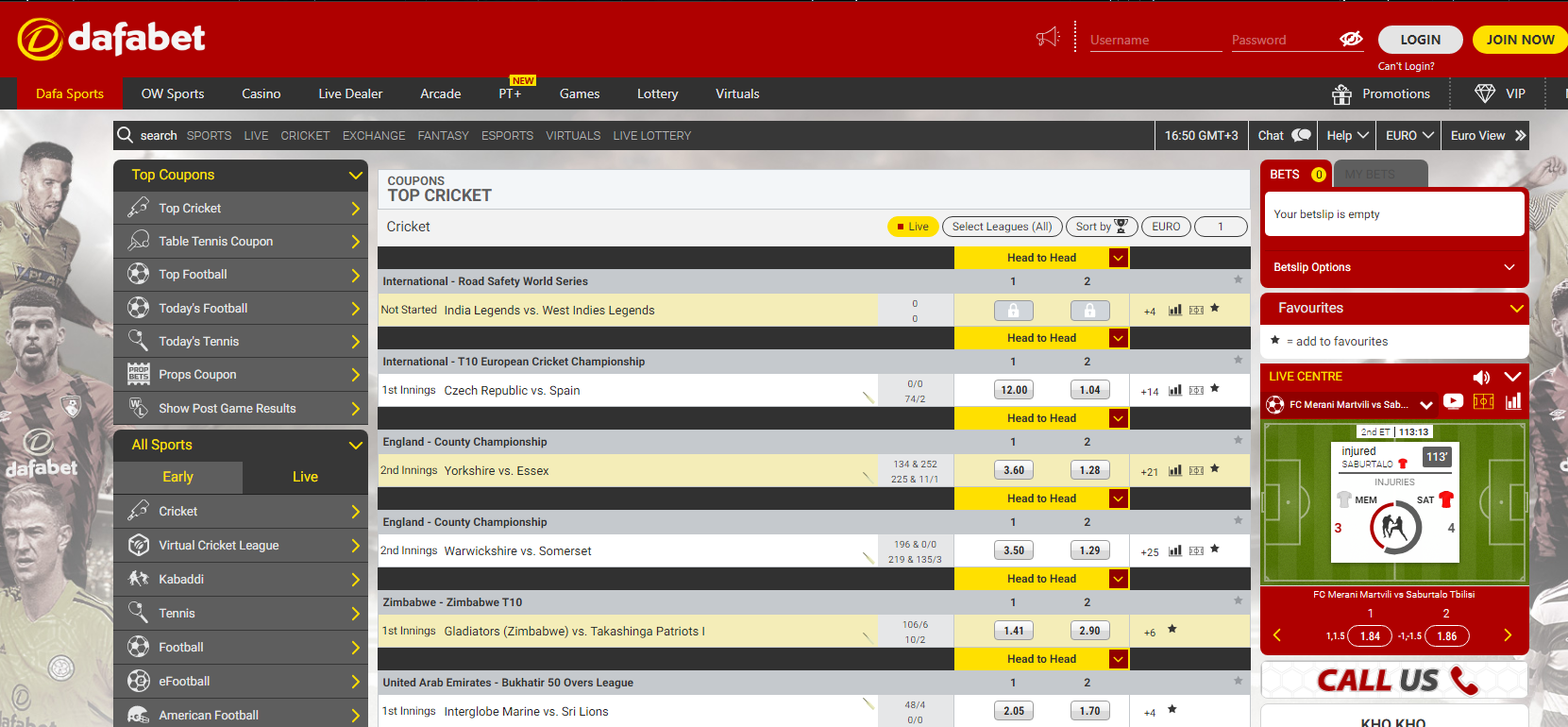Viewport: 1568px width, 727px height.
Task: Open the Help dropdown
Action: [x=1347, y=135]
